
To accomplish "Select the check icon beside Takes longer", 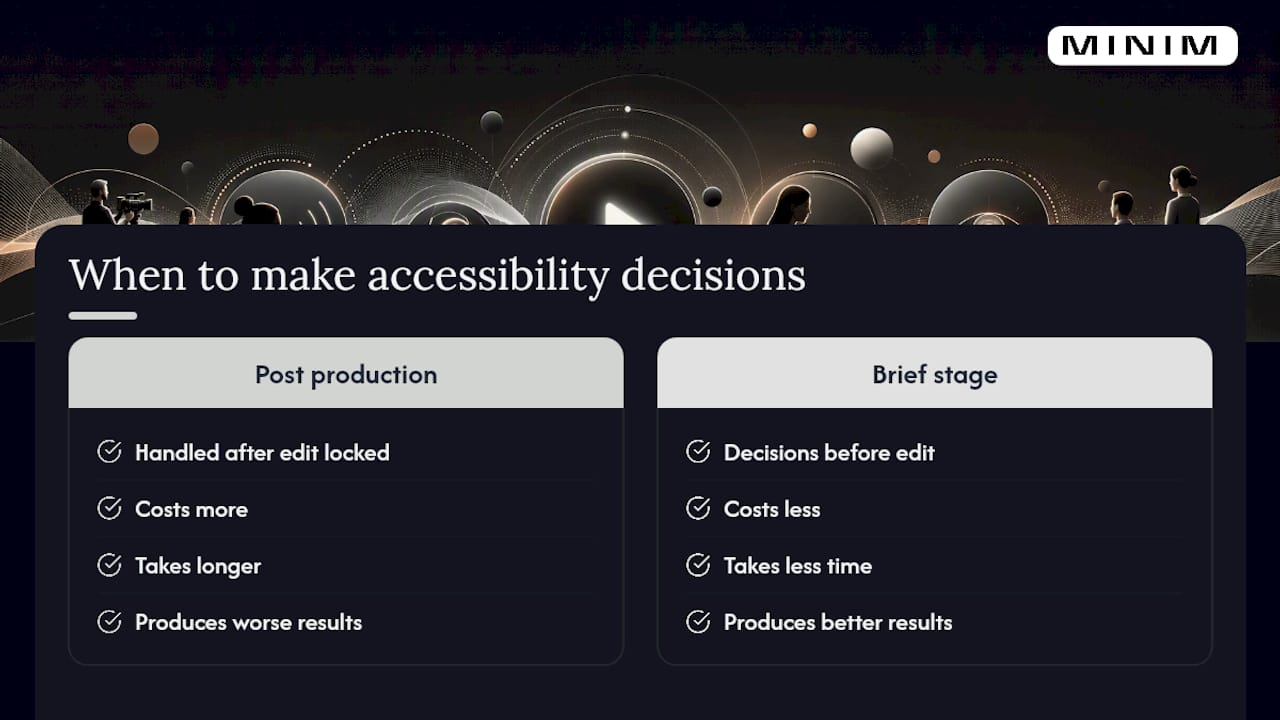I will point(109,565).
